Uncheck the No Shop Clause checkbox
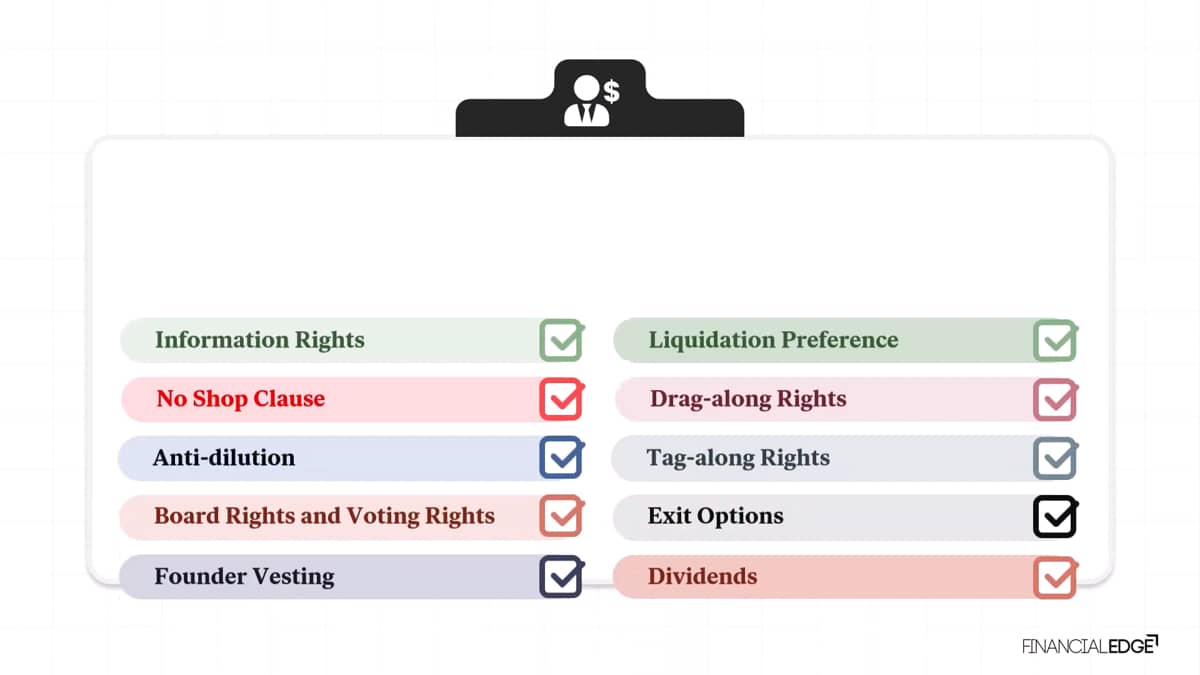The height and width of the screenshot is (675, 1200). (x=561, y=399)
